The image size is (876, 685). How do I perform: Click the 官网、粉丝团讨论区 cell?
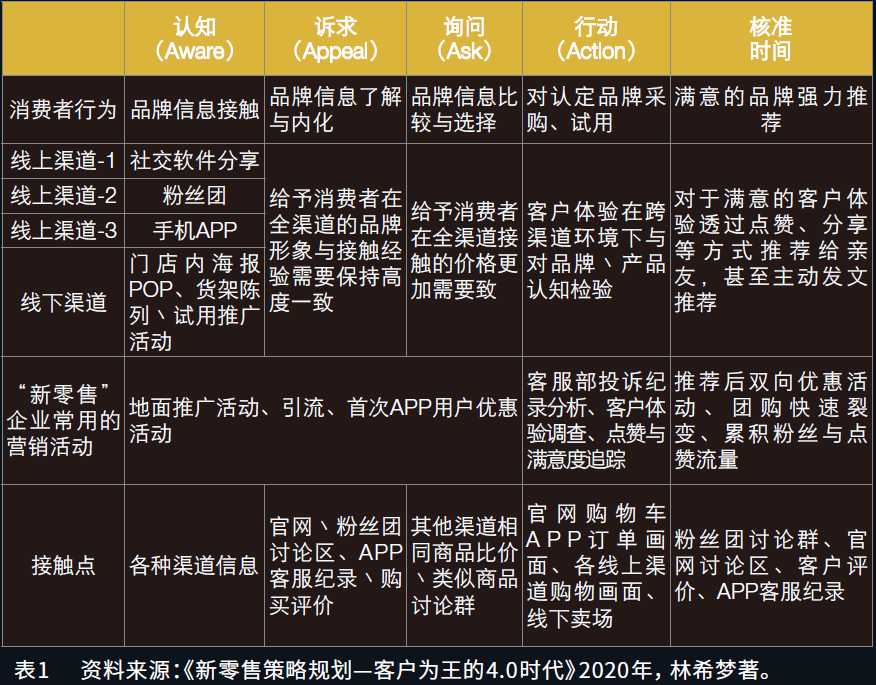(335, 565)
